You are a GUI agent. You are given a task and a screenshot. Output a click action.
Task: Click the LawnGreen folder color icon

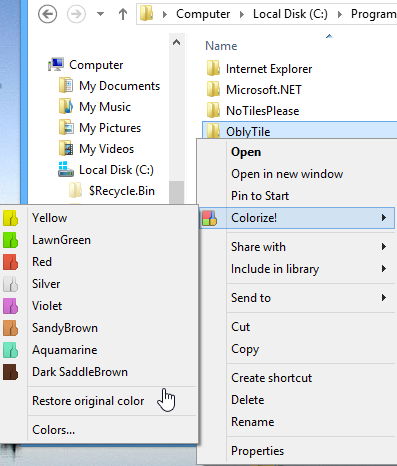[10, 240]
